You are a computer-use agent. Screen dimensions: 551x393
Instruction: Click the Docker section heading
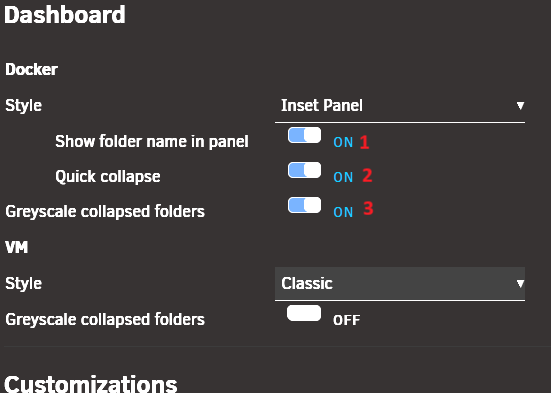(31, 69)
